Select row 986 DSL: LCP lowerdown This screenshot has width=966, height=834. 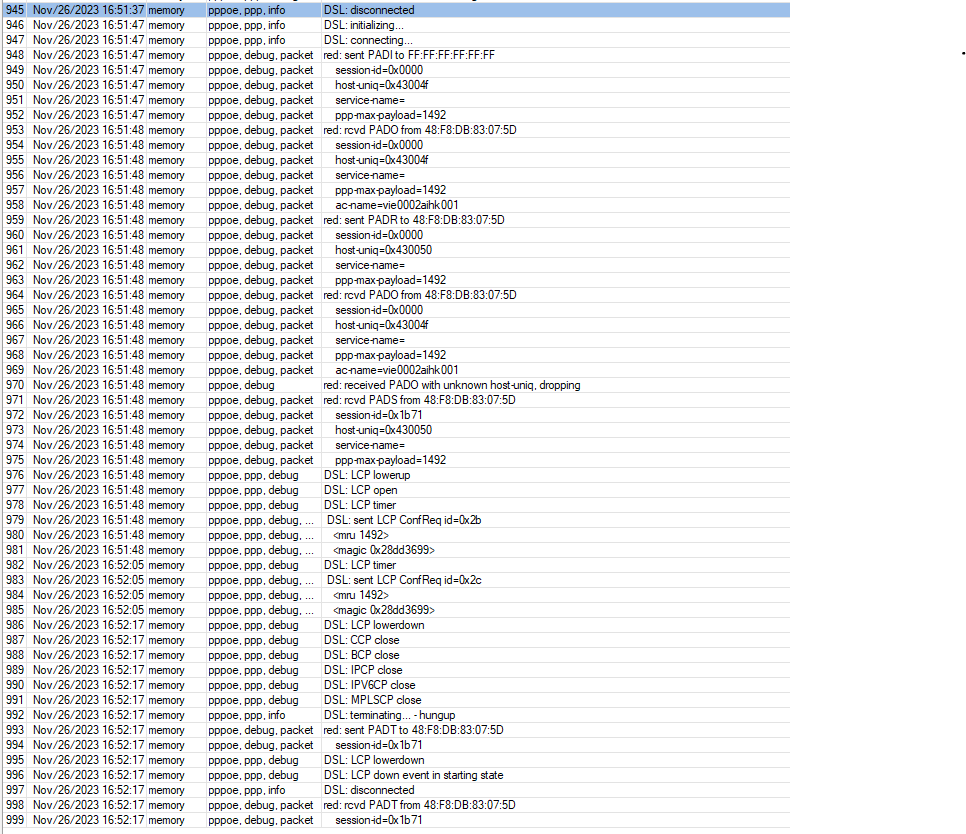(x=396, y=625)
